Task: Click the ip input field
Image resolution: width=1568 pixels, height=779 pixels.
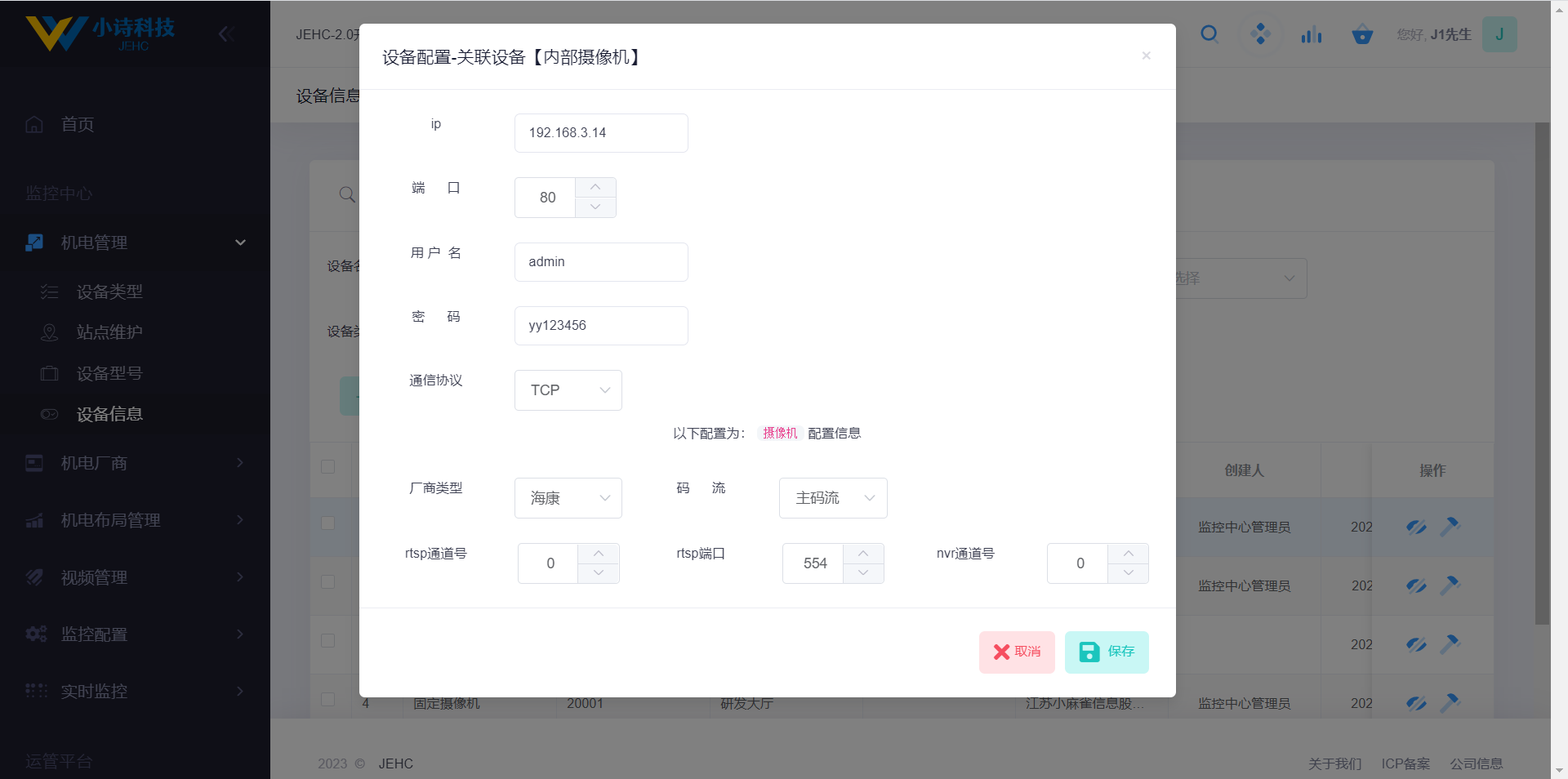Action: pos(601,133)
